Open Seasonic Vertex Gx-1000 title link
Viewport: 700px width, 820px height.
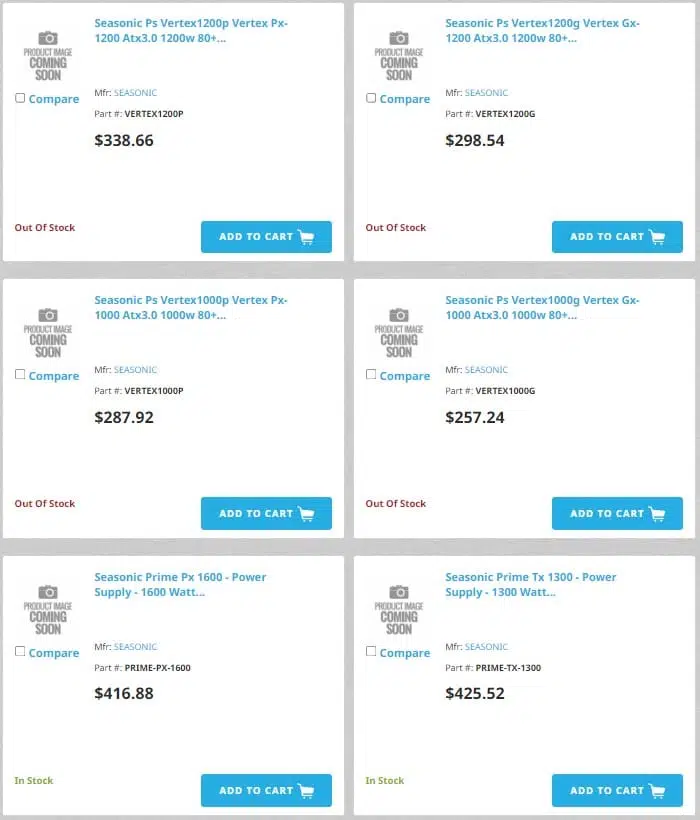click(x=542, y=308)
